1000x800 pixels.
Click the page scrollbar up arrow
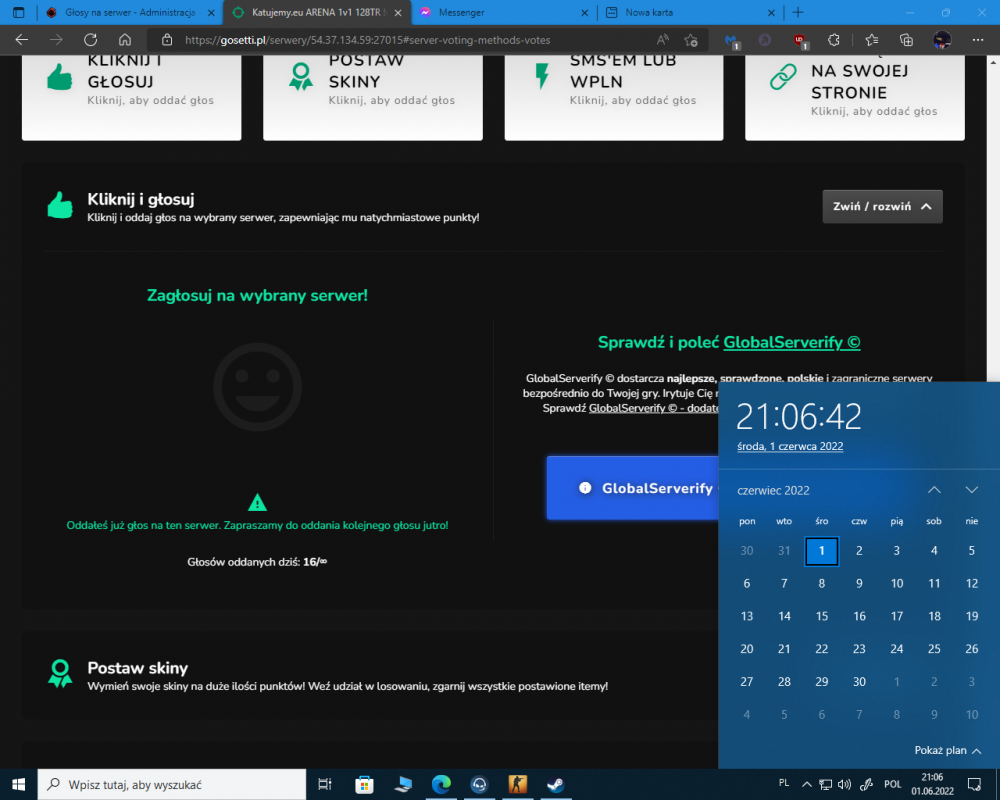994,62
